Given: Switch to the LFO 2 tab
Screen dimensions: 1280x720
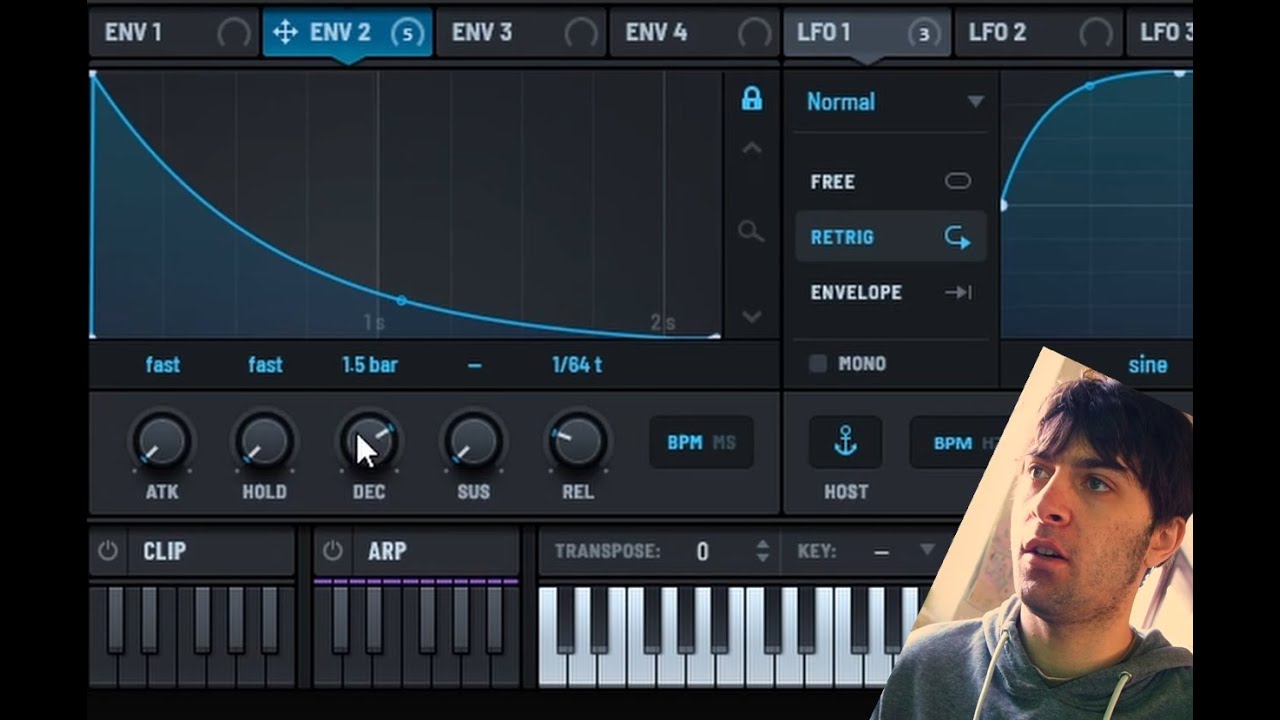Looking at the screenshot, I should (x=1040, y=33).
